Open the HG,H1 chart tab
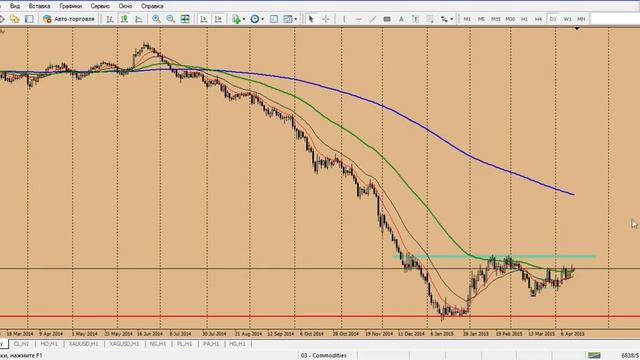 238,344
